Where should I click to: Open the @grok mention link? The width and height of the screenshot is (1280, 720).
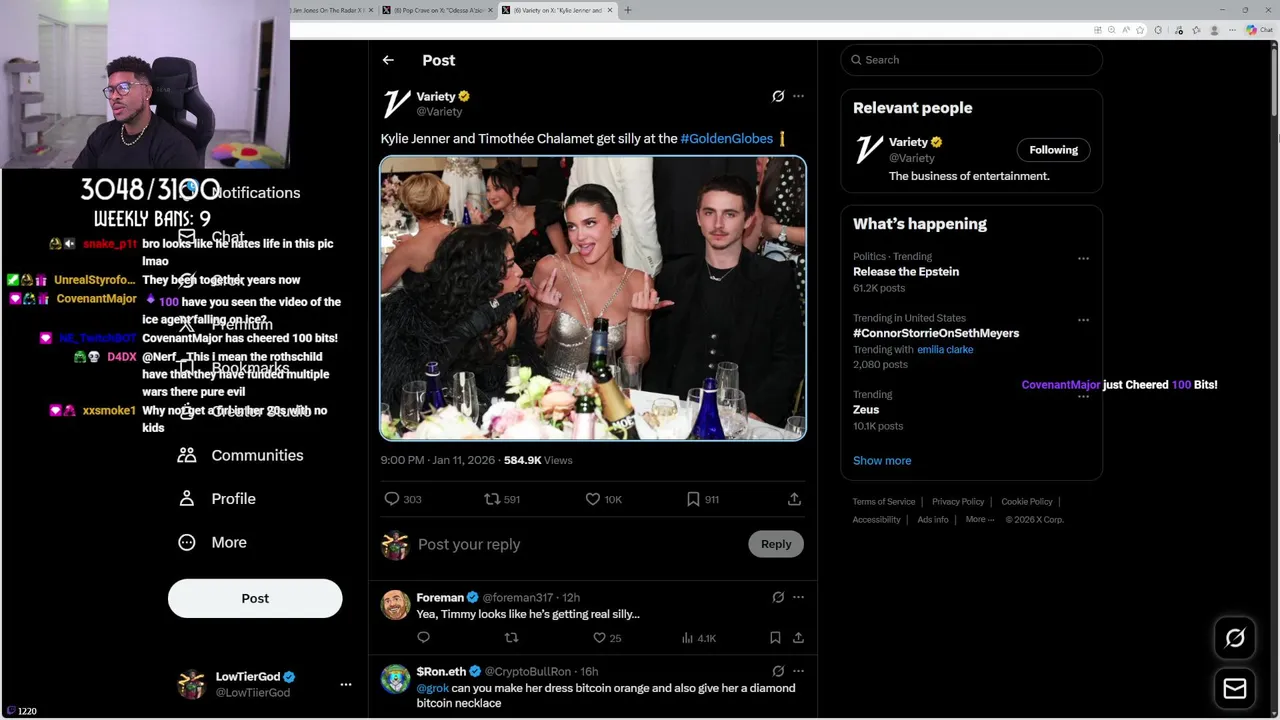432,688
